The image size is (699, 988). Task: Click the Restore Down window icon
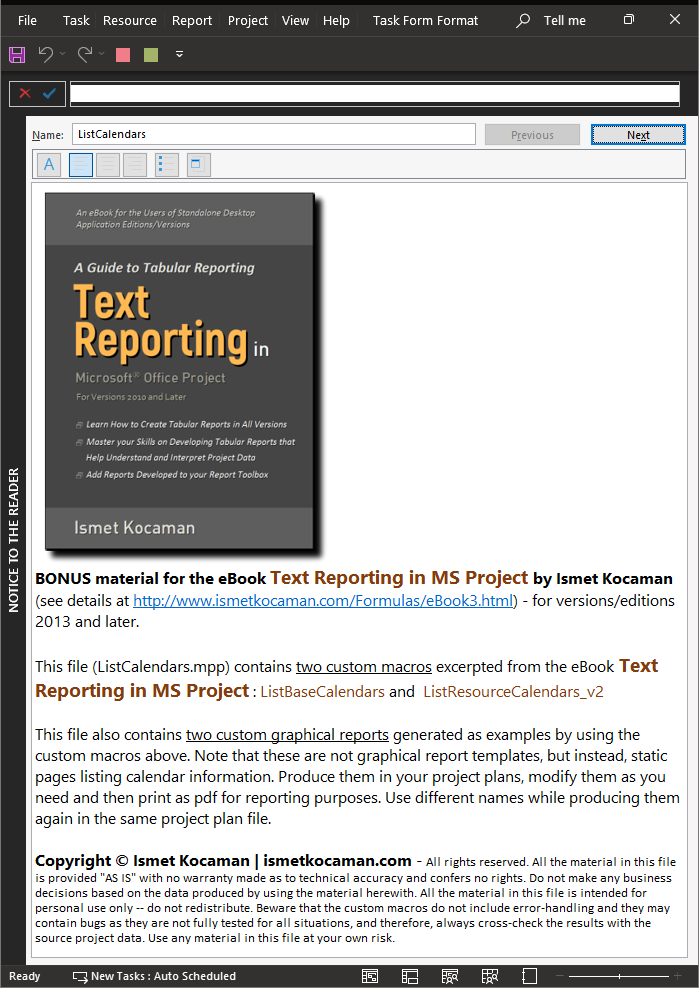click(628, 20)
